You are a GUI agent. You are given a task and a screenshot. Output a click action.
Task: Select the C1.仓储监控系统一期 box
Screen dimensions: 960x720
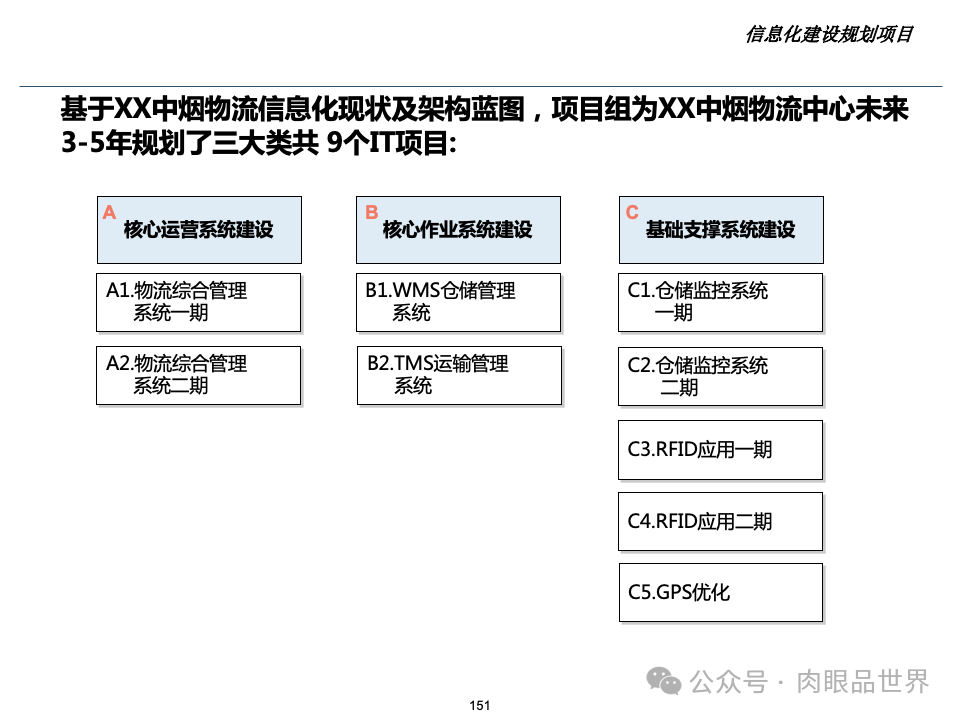pos(720,302)
